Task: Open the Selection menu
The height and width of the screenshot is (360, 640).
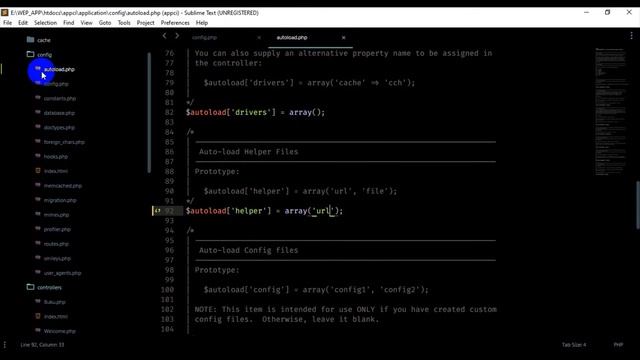Action: click(x=45, y=23)
